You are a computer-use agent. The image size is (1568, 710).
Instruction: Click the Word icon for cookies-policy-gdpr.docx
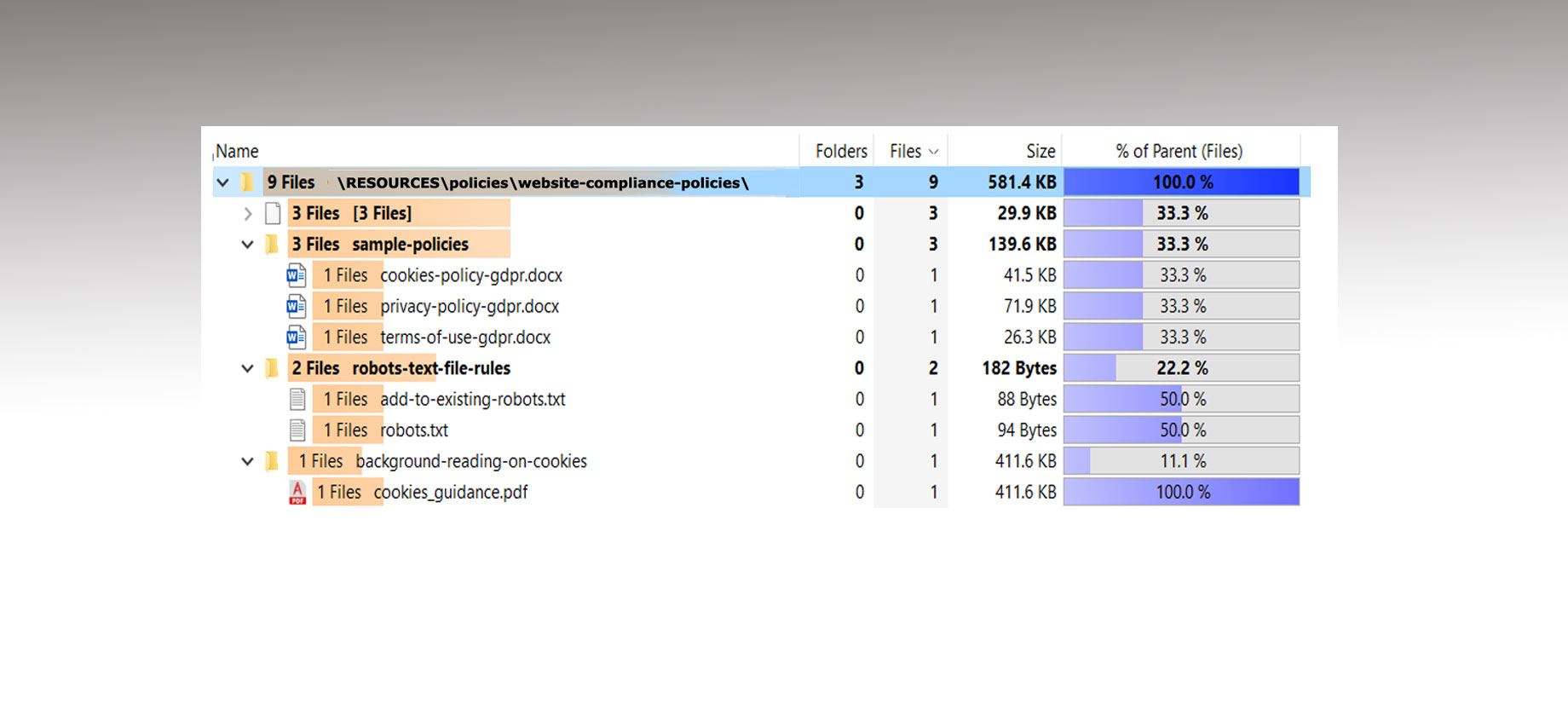[x=297, y=275]
